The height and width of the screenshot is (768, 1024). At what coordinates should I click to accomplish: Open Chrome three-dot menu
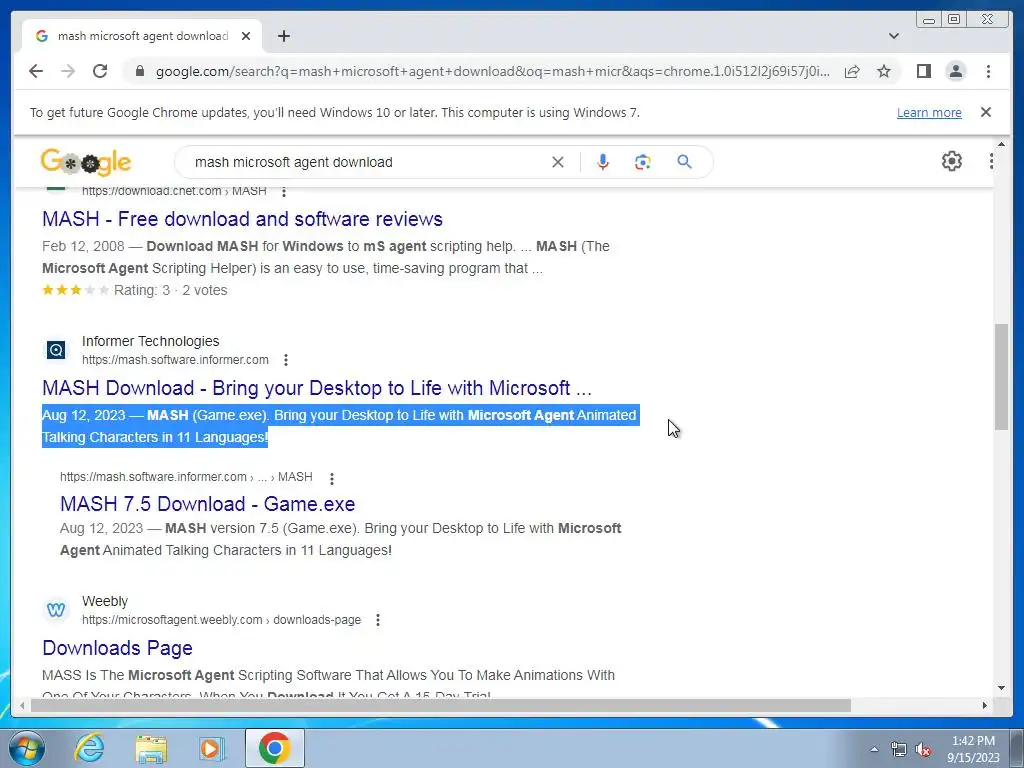tap(988, 71)
